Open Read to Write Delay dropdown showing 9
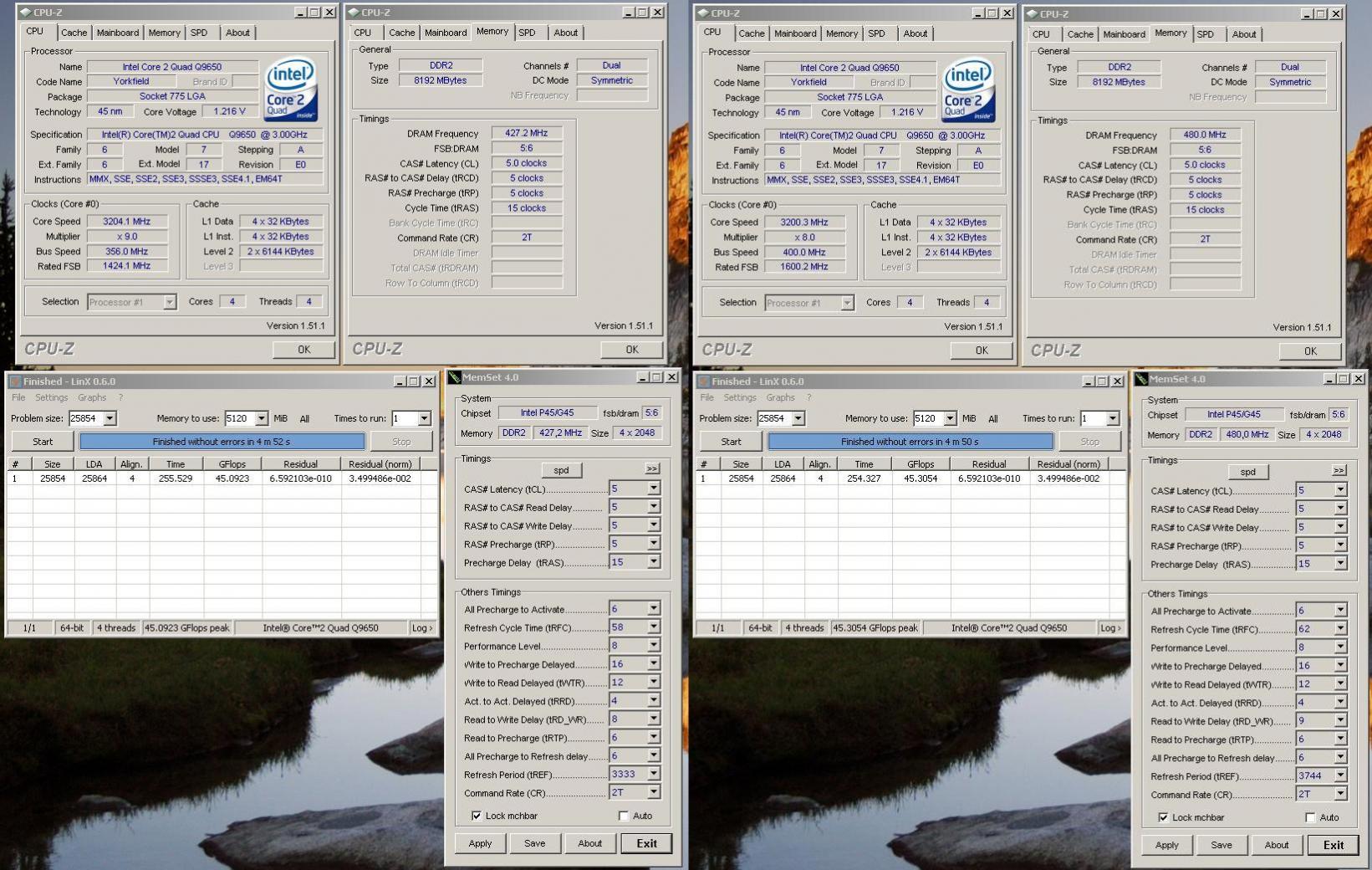This screenshot has width=1372, height=870. 1340,720
